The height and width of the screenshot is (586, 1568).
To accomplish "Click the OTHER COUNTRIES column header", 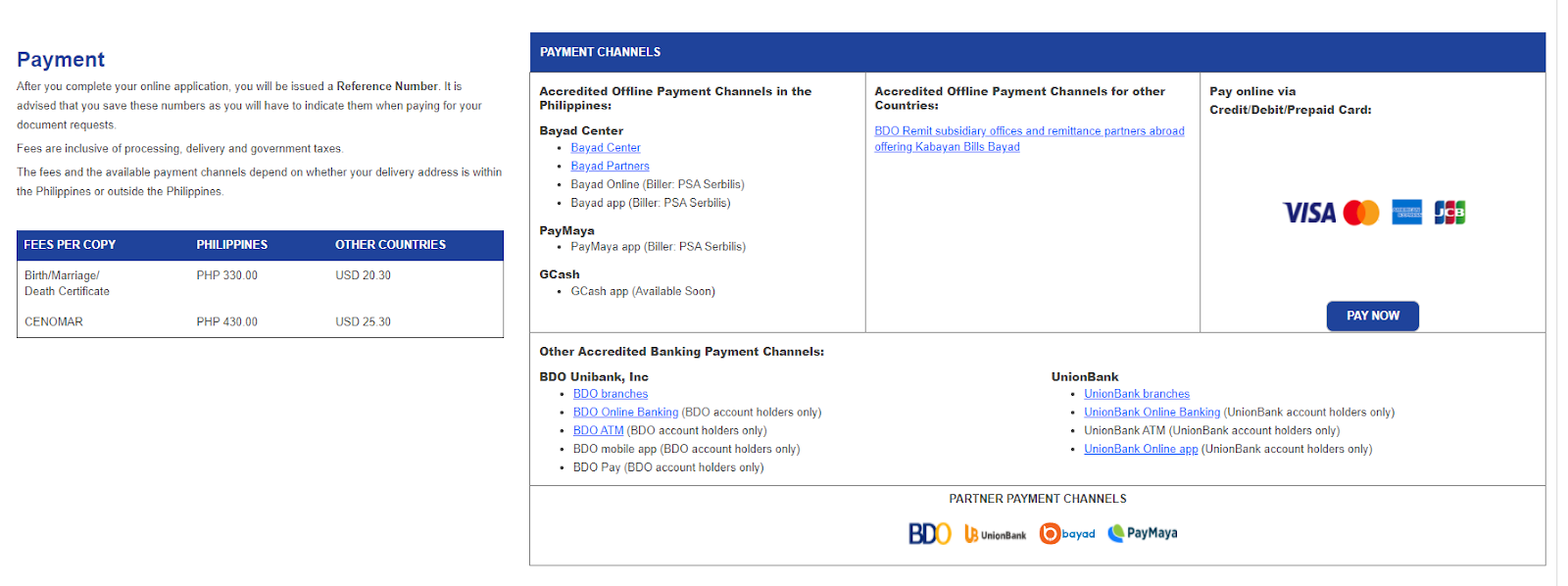I will click(x=390, y=245).
